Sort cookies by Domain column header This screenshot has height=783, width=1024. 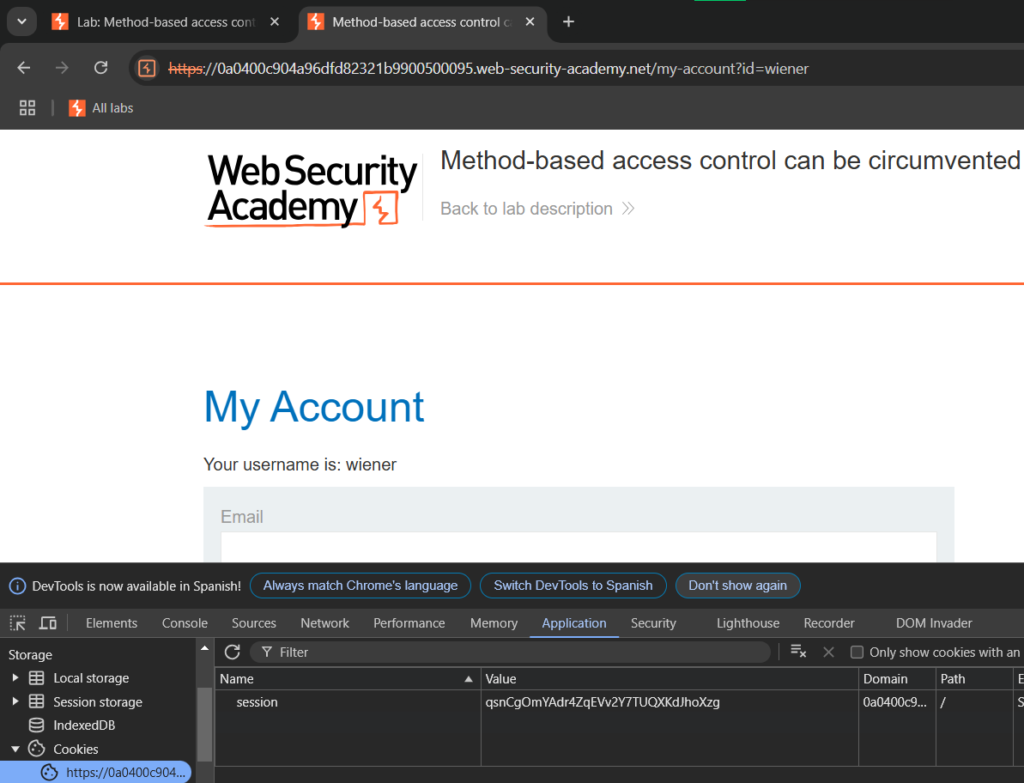(x=897, y=679)
